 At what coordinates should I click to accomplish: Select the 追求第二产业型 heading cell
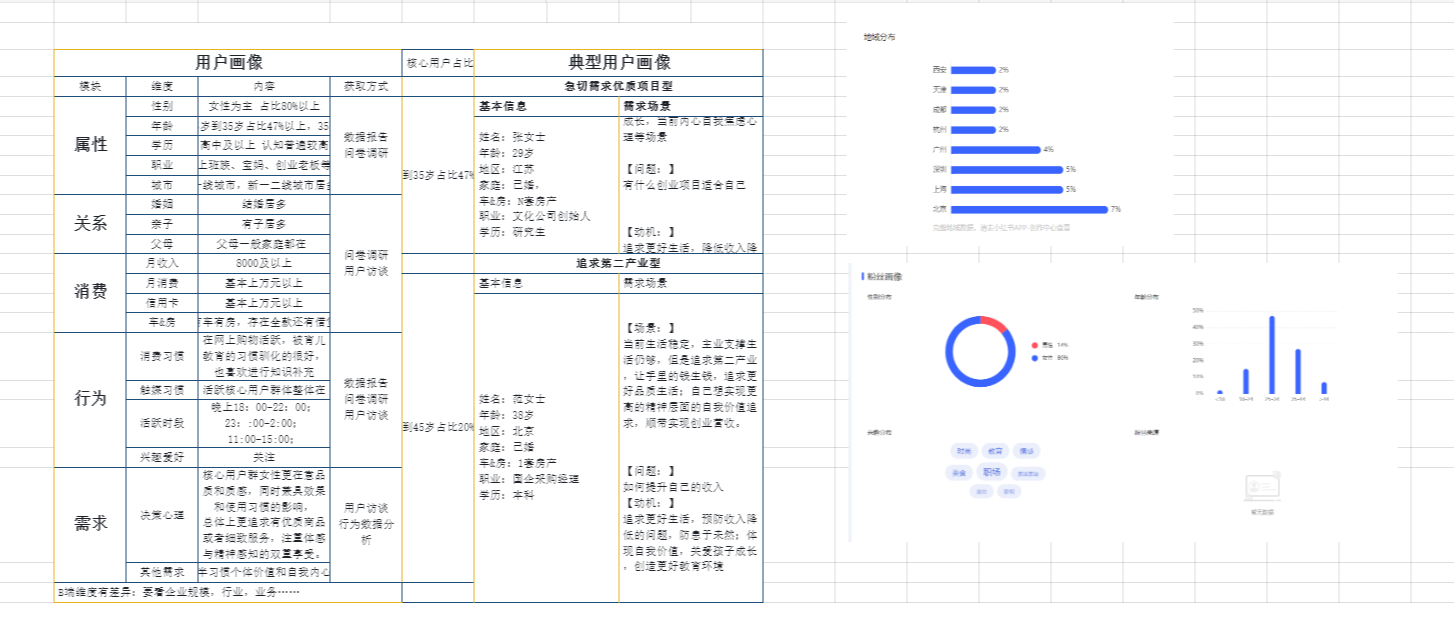click(619, 263)
